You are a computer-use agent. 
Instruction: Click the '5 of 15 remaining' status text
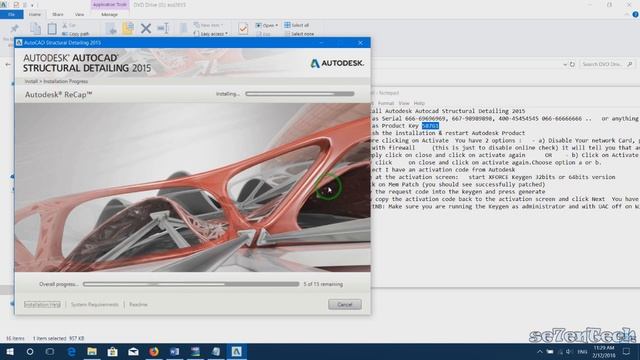coord(323,284)
